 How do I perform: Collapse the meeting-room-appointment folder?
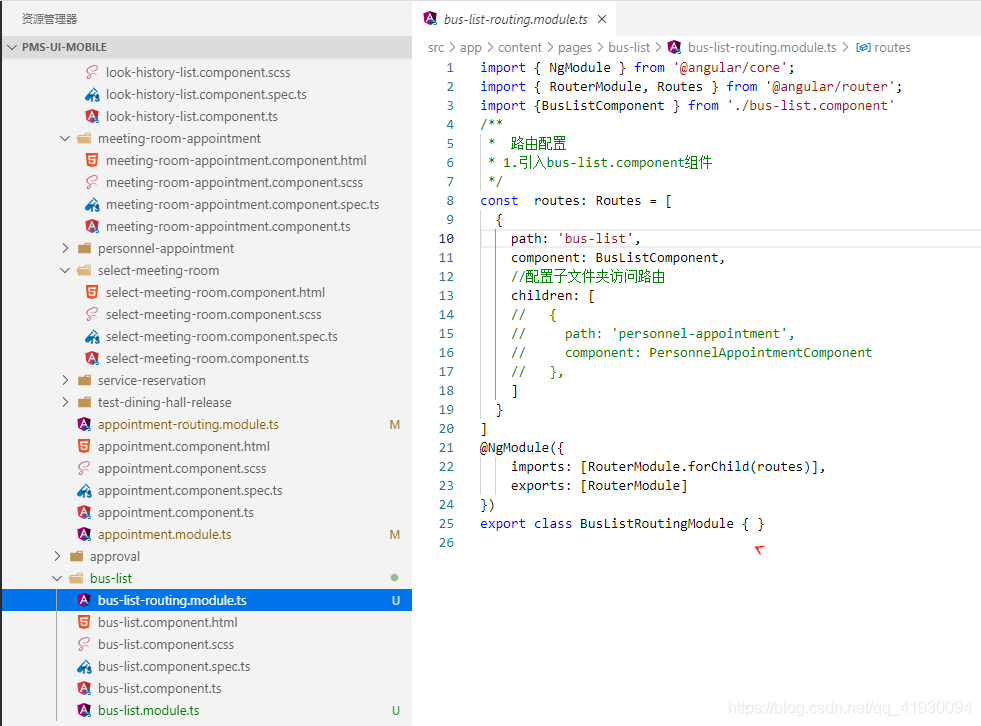pos(65,138)
